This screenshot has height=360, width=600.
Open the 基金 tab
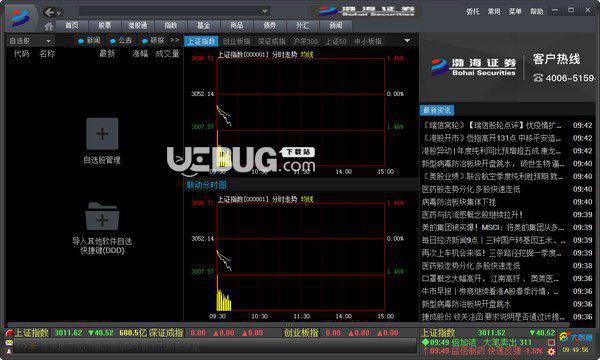[204, 26]
